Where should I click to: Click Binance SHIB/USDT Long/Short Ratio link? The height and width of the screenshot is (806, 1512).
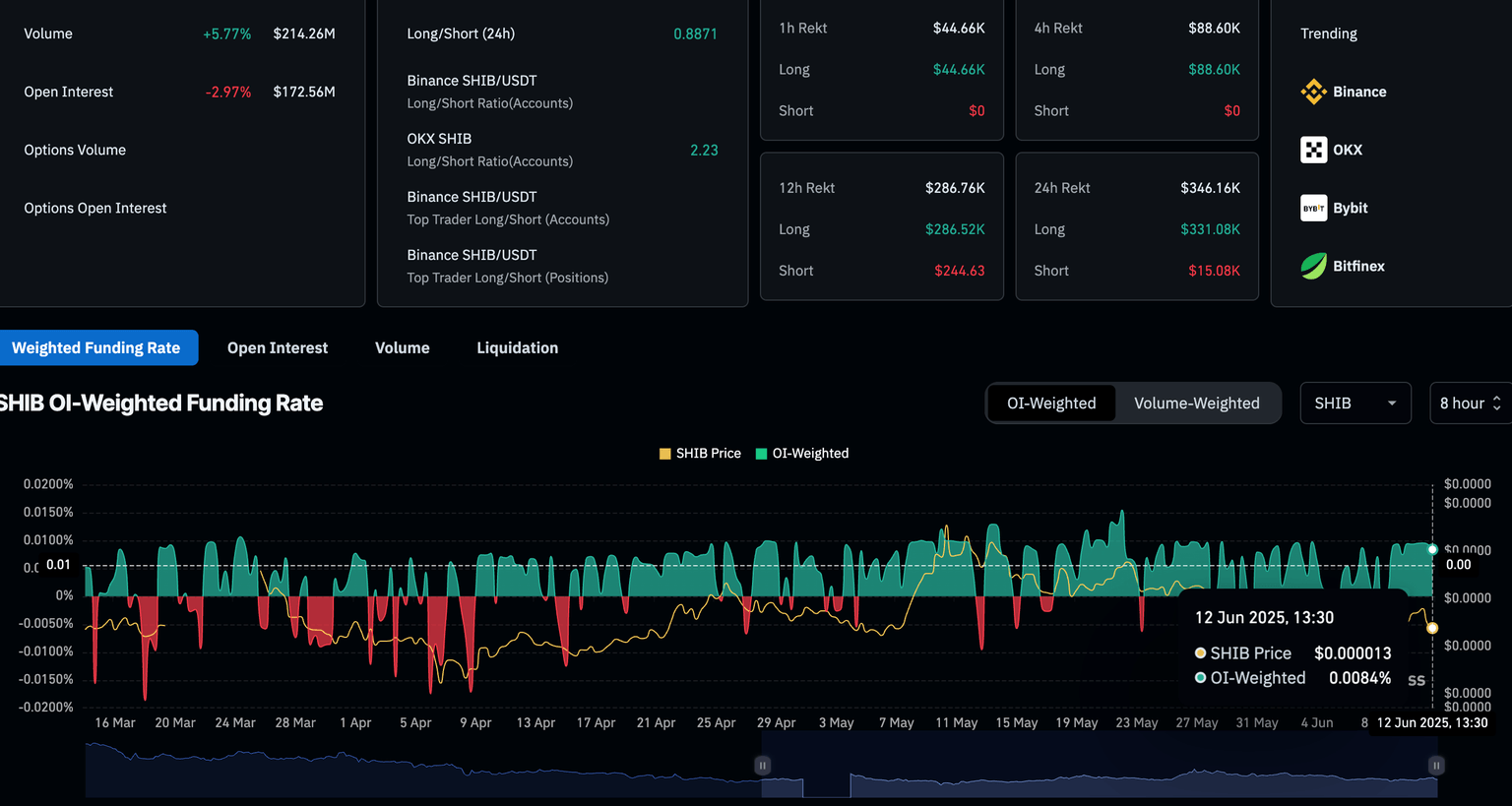489,92
